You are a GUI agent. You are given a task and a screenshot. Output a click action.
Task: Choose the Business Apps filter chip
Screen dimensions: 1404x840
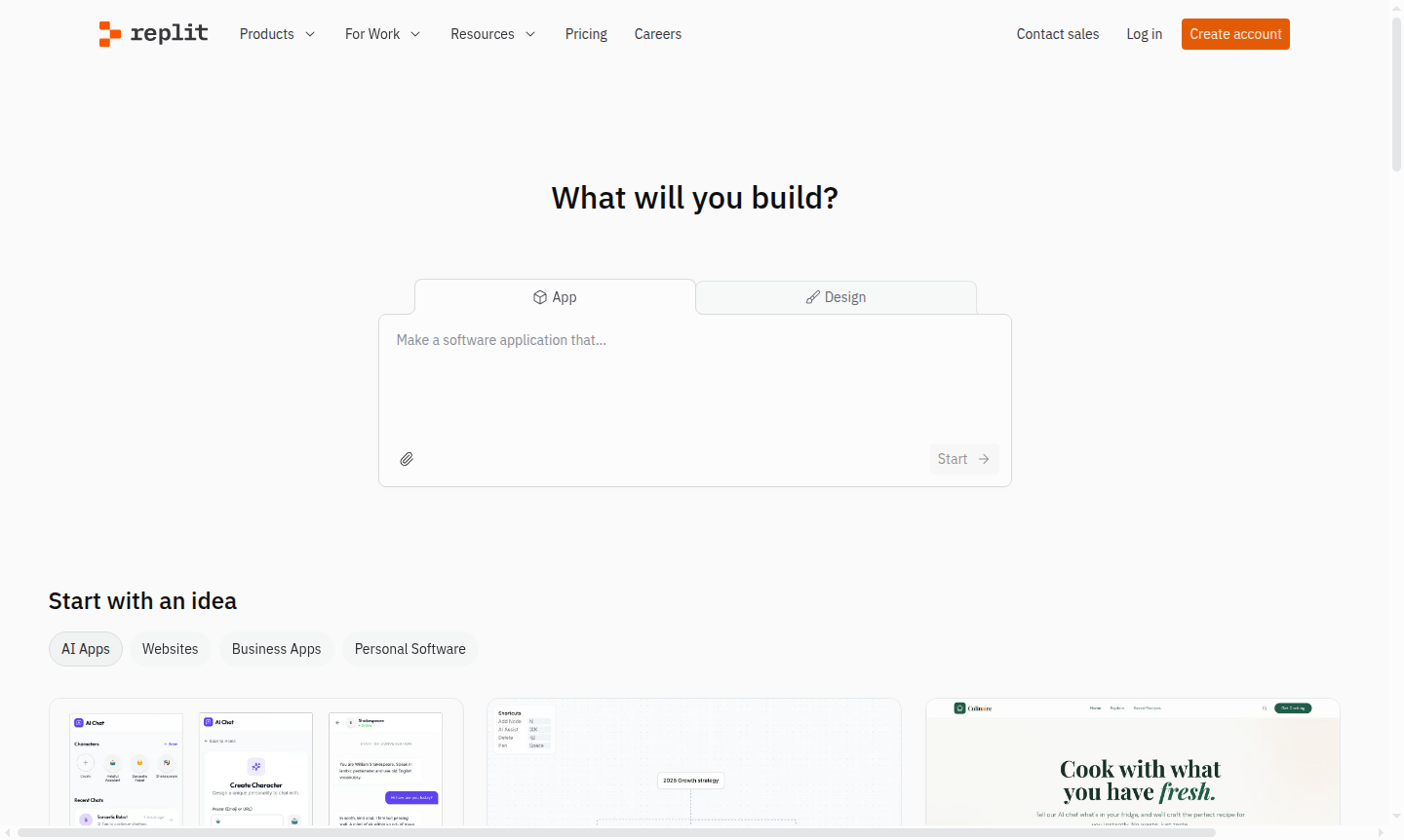click(x=276, y=649)
